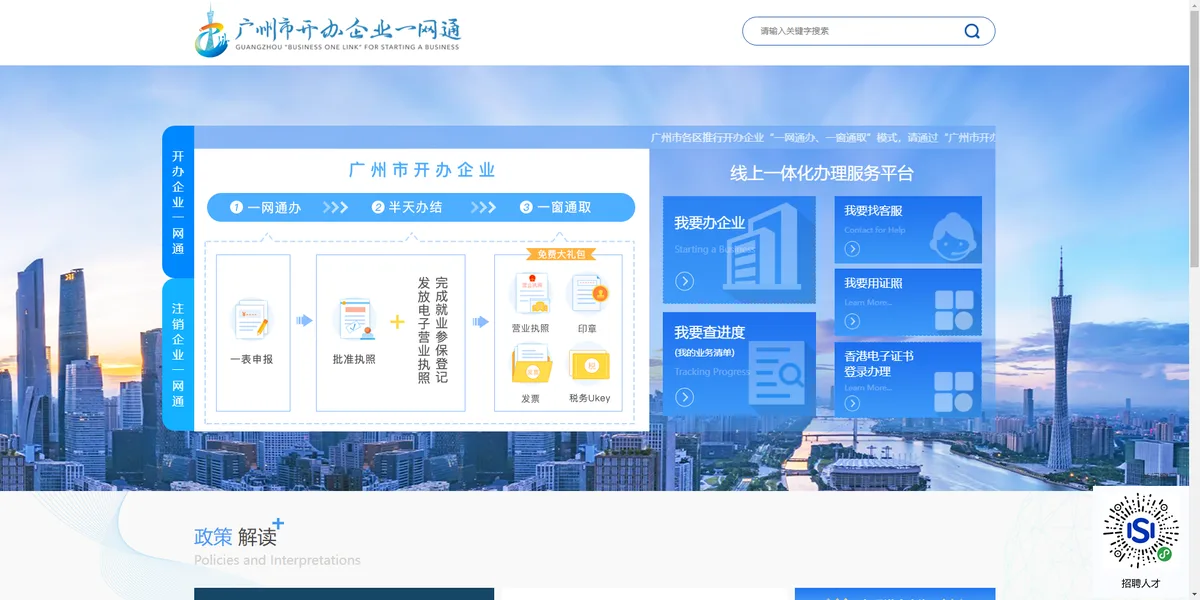This screenshot has width=1200, height=600.
Task: Click the 招聘人才 QR code
Action: (1140, 531)
